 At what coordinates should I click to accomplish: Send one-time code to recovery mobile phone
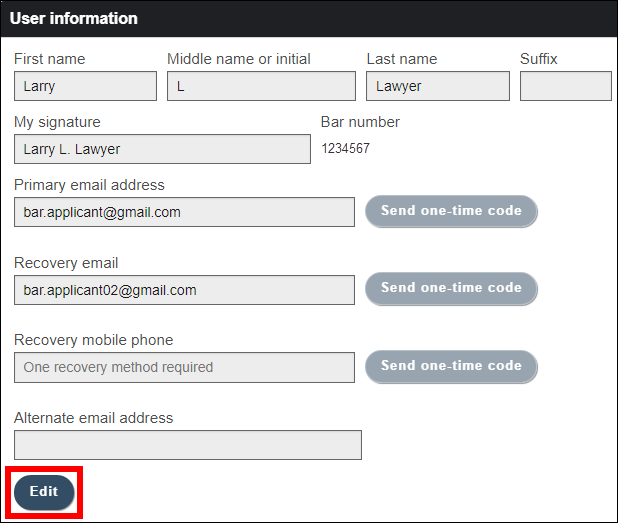pyautogui.click(x=451, y=366)
